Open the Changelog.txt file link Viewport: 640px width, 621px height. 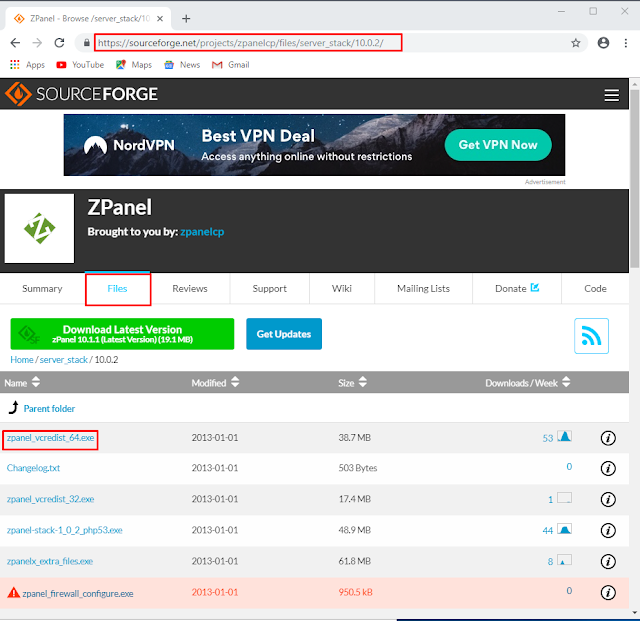(33, 468)
